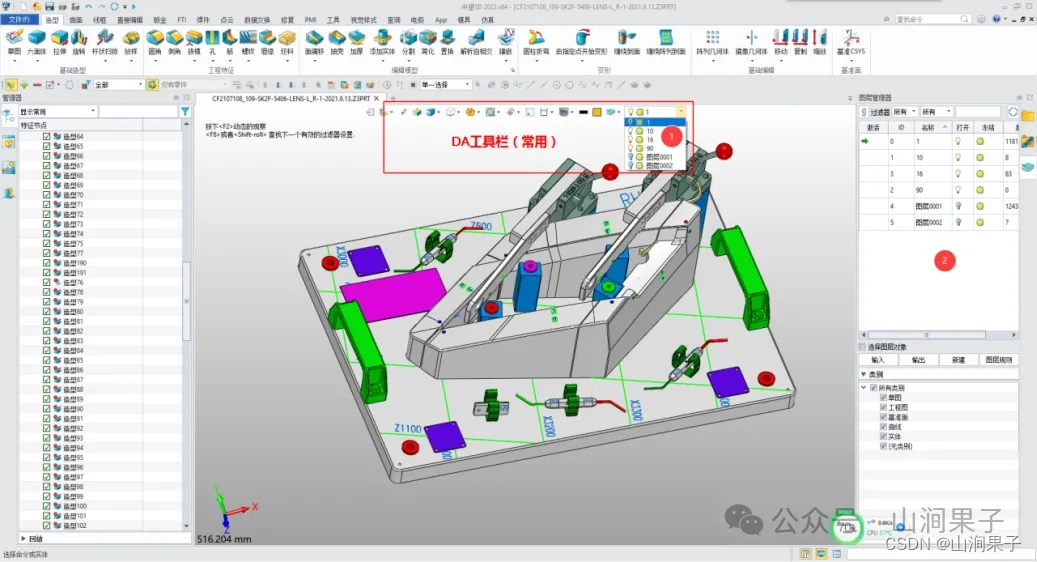Click the save icon in quick access bar
Viewport: 1037px width, 562px height.
[50, 7]
